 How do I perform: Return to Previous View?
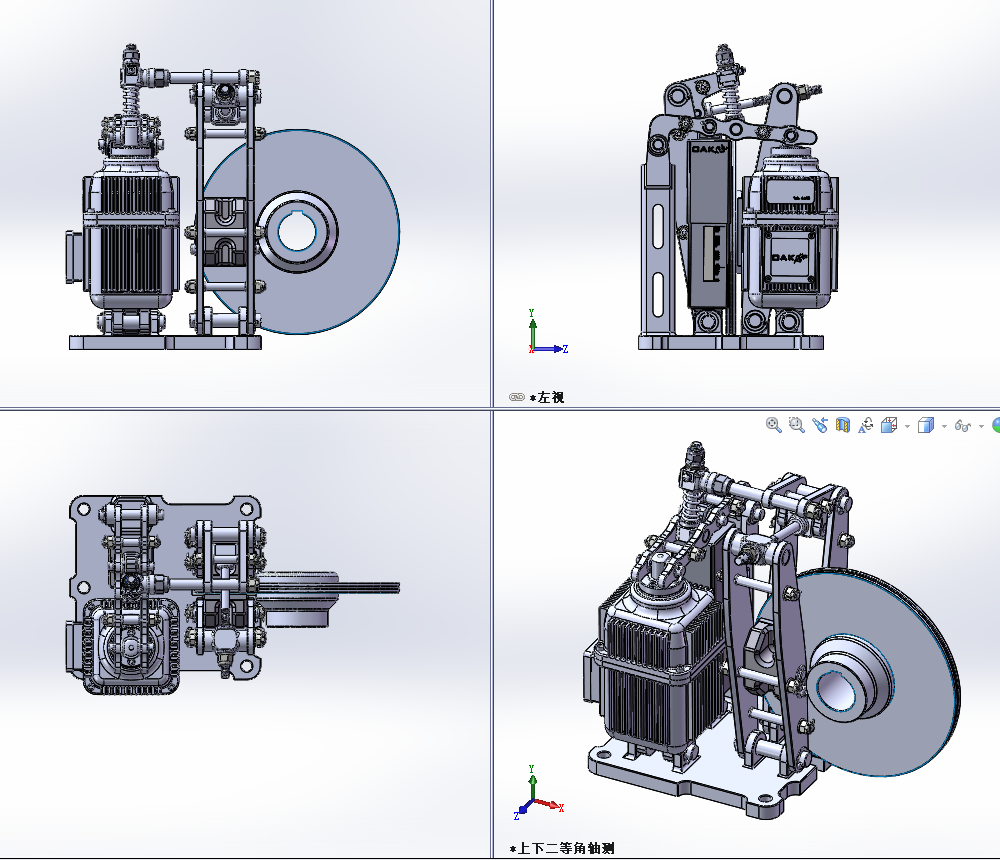point(820,425)
